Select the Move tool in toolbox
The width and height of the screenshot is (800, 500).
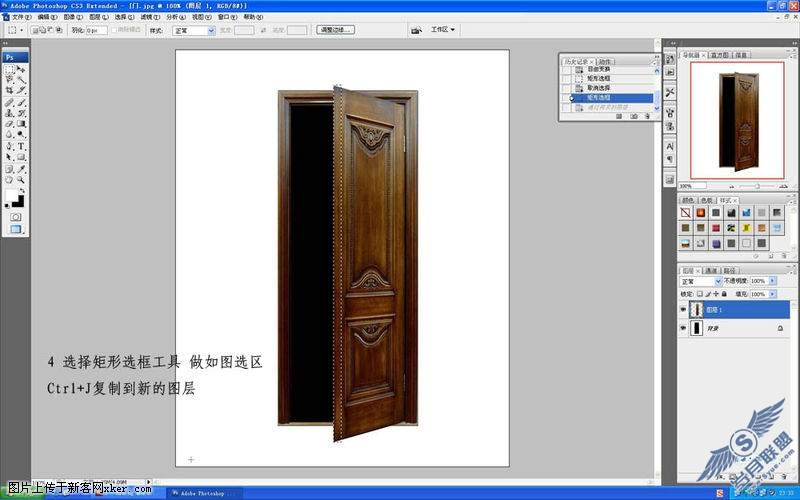21,69
